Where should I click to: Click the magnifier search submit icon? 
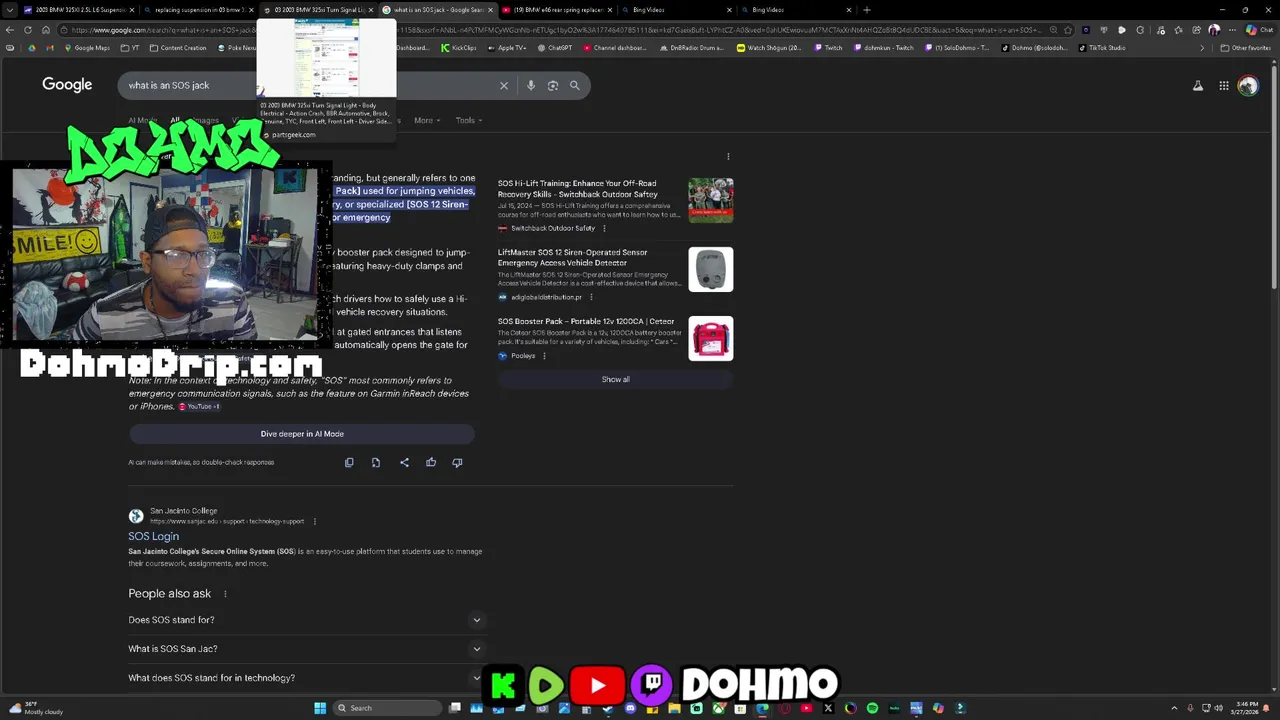point(575,85)
